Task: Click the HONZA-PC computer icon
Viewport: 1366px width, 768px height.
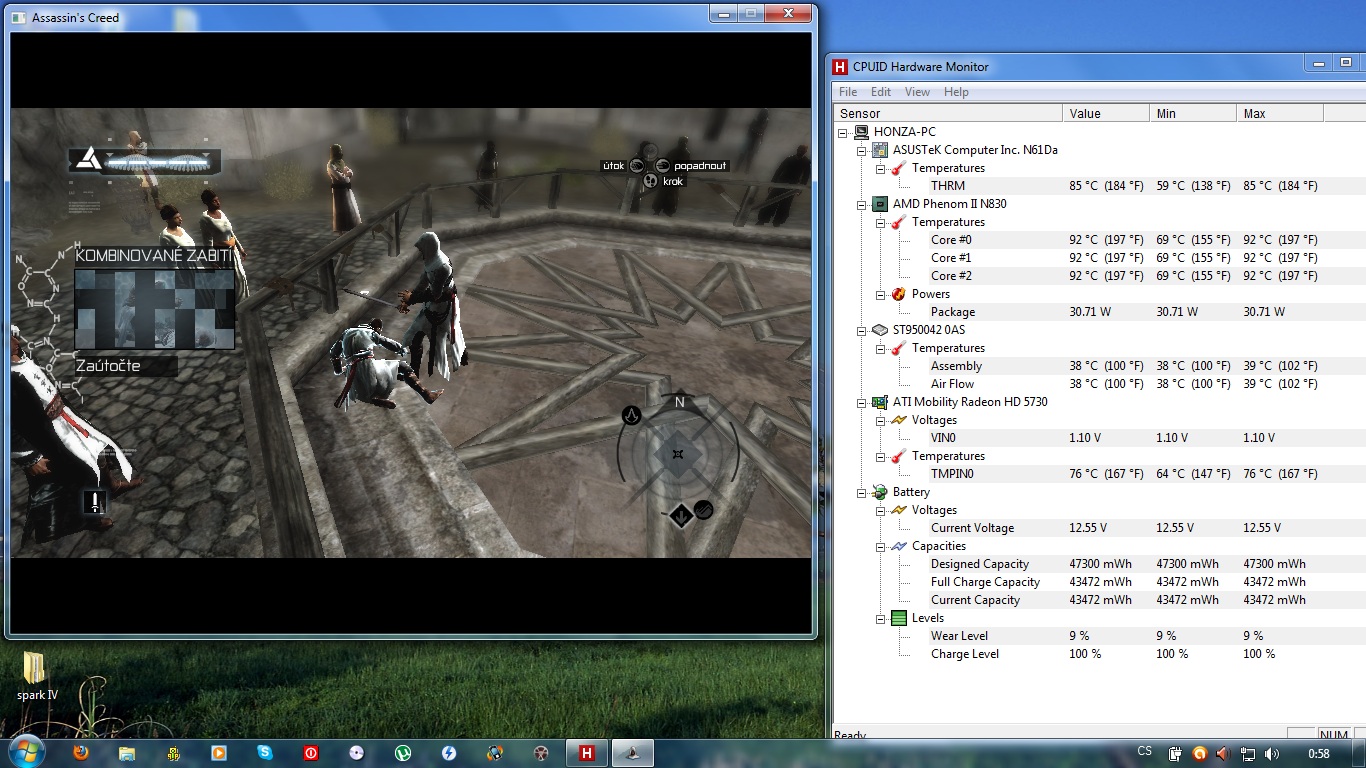Action: [861, 132]
